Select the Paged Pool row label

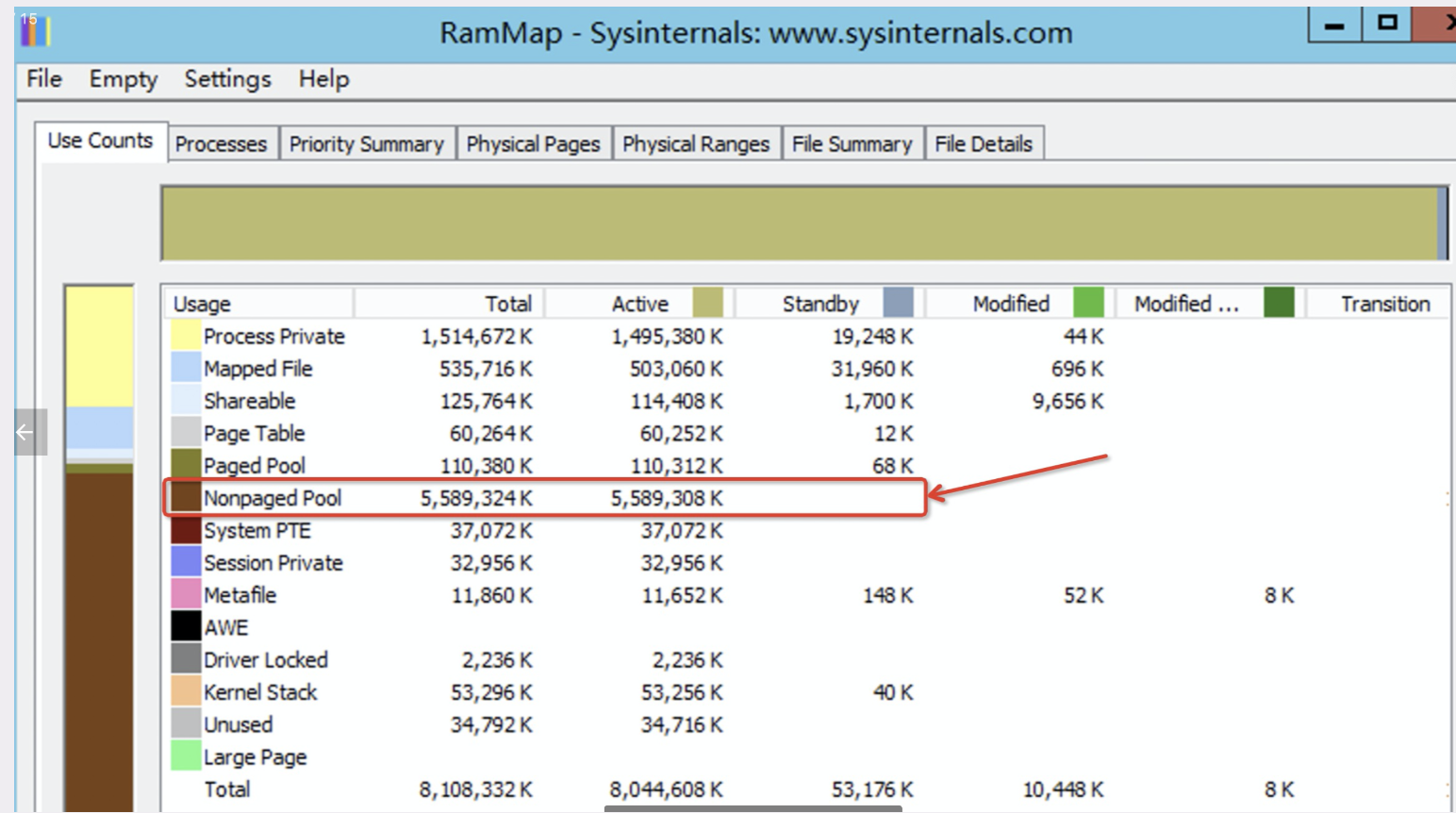255,466
